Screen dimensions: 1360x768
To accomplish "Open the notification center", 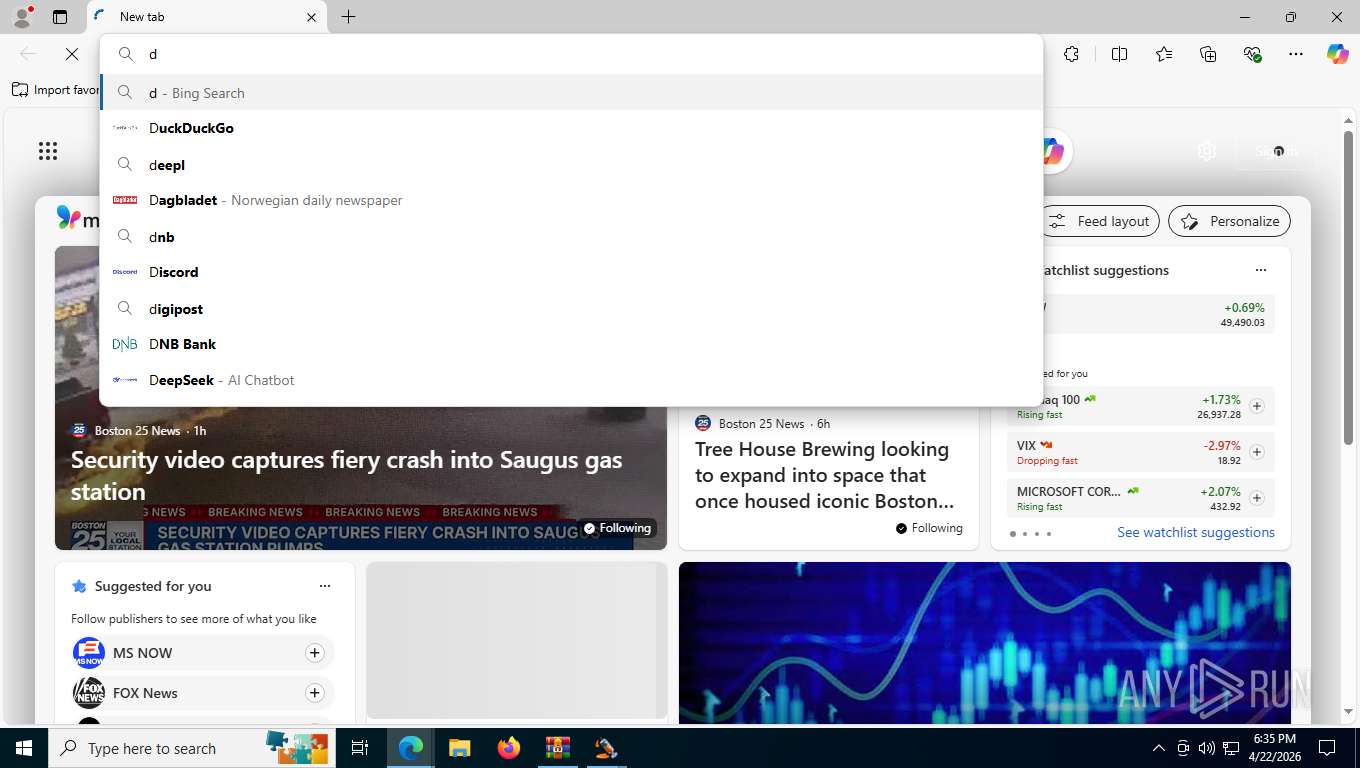I will point(1327,748).
